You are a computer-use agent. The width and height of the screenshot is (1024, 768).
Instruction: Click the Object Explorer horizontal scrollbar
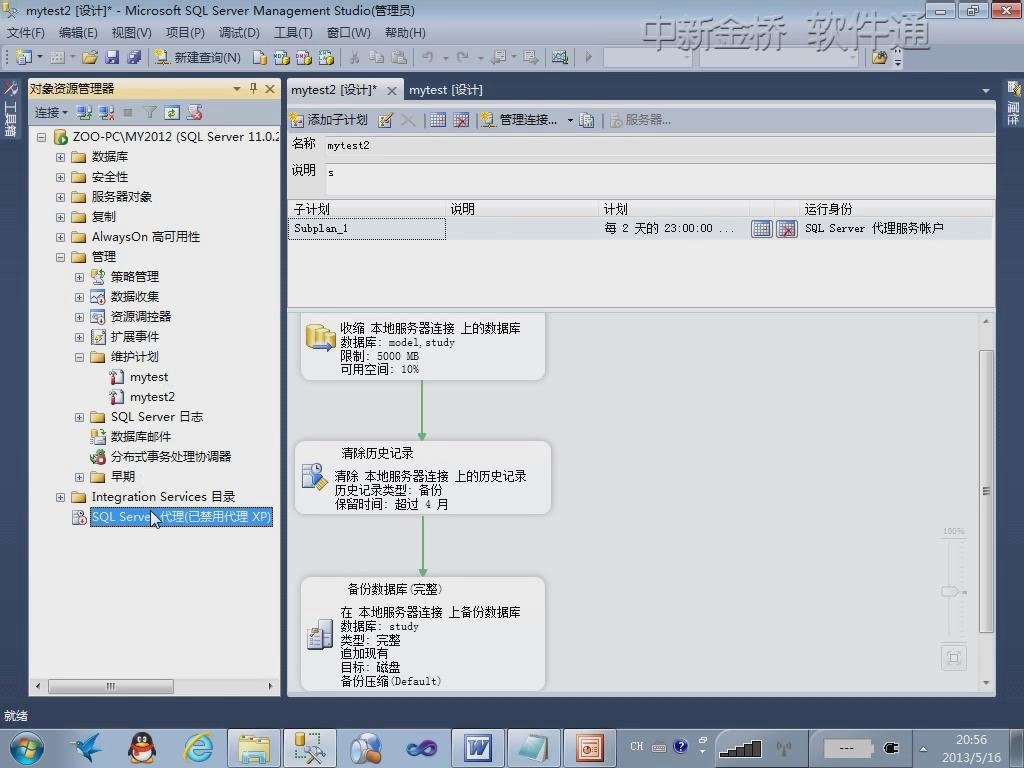(111, 686)
